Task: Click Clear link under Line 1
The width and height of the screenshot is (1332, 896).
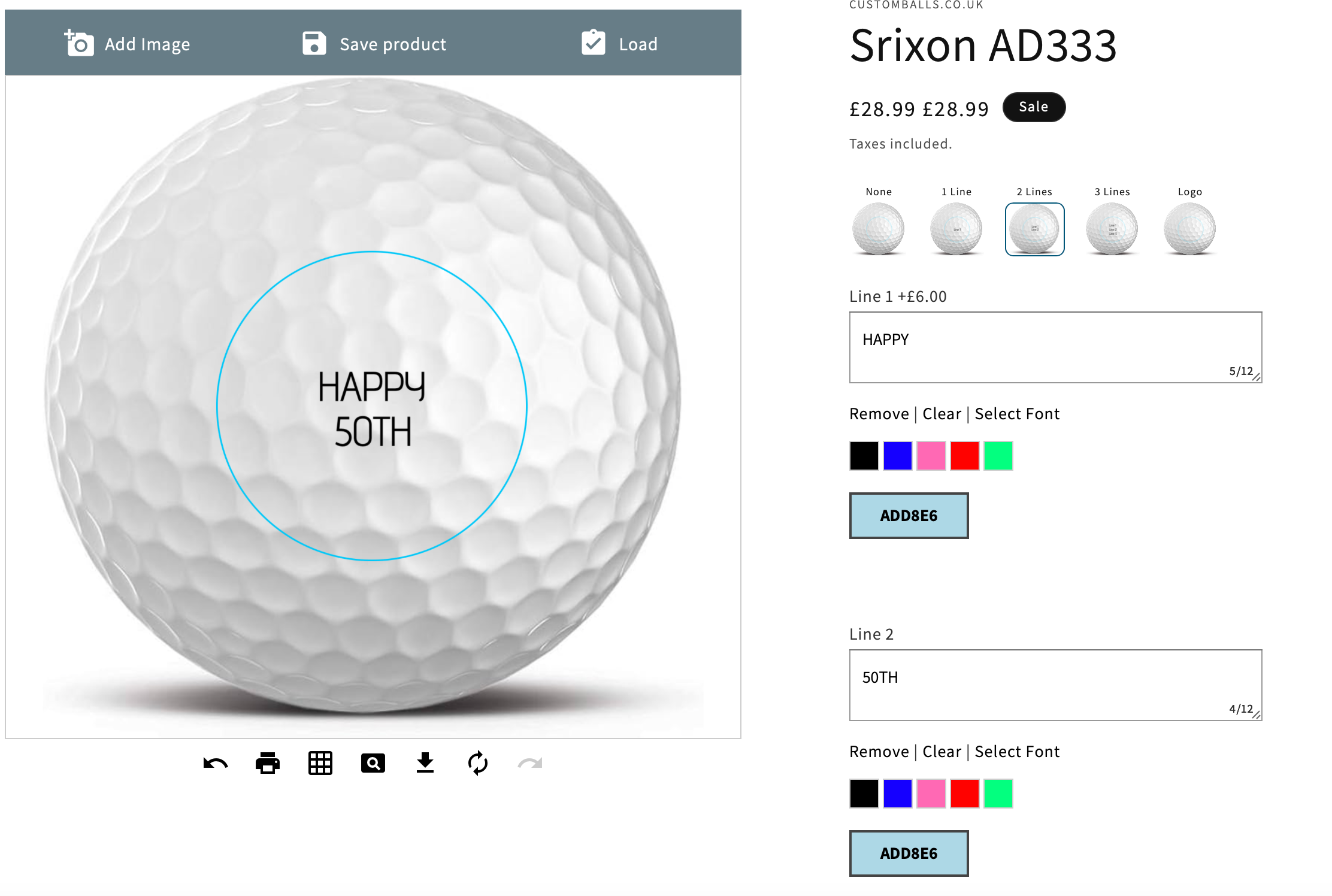Action: point(942,414)
